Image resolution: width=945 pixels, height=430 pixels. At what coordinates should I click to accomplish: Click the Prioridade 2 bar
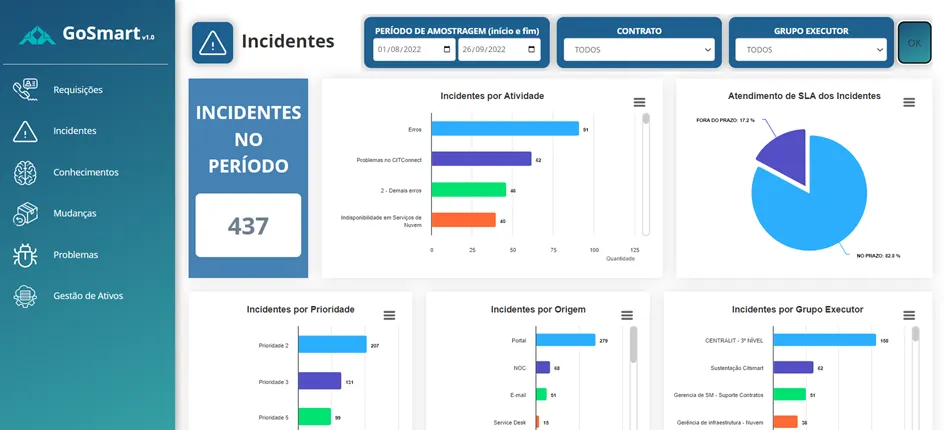coord(333,344)
